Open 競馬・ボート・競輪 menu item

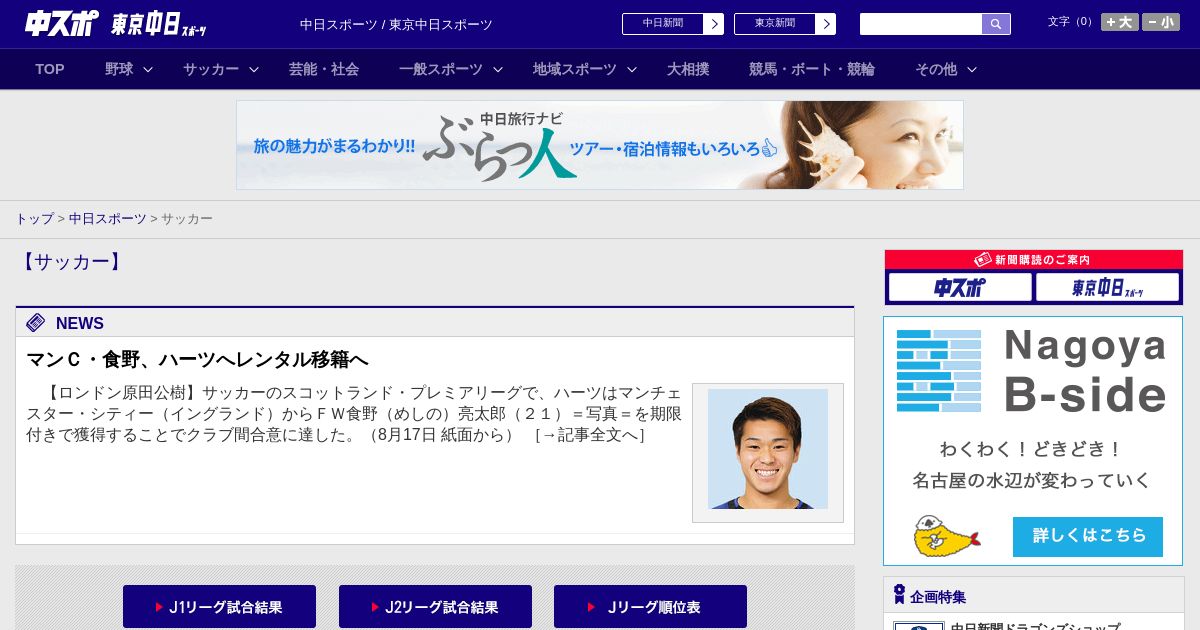pyautogui.click(x=812, y=69)
